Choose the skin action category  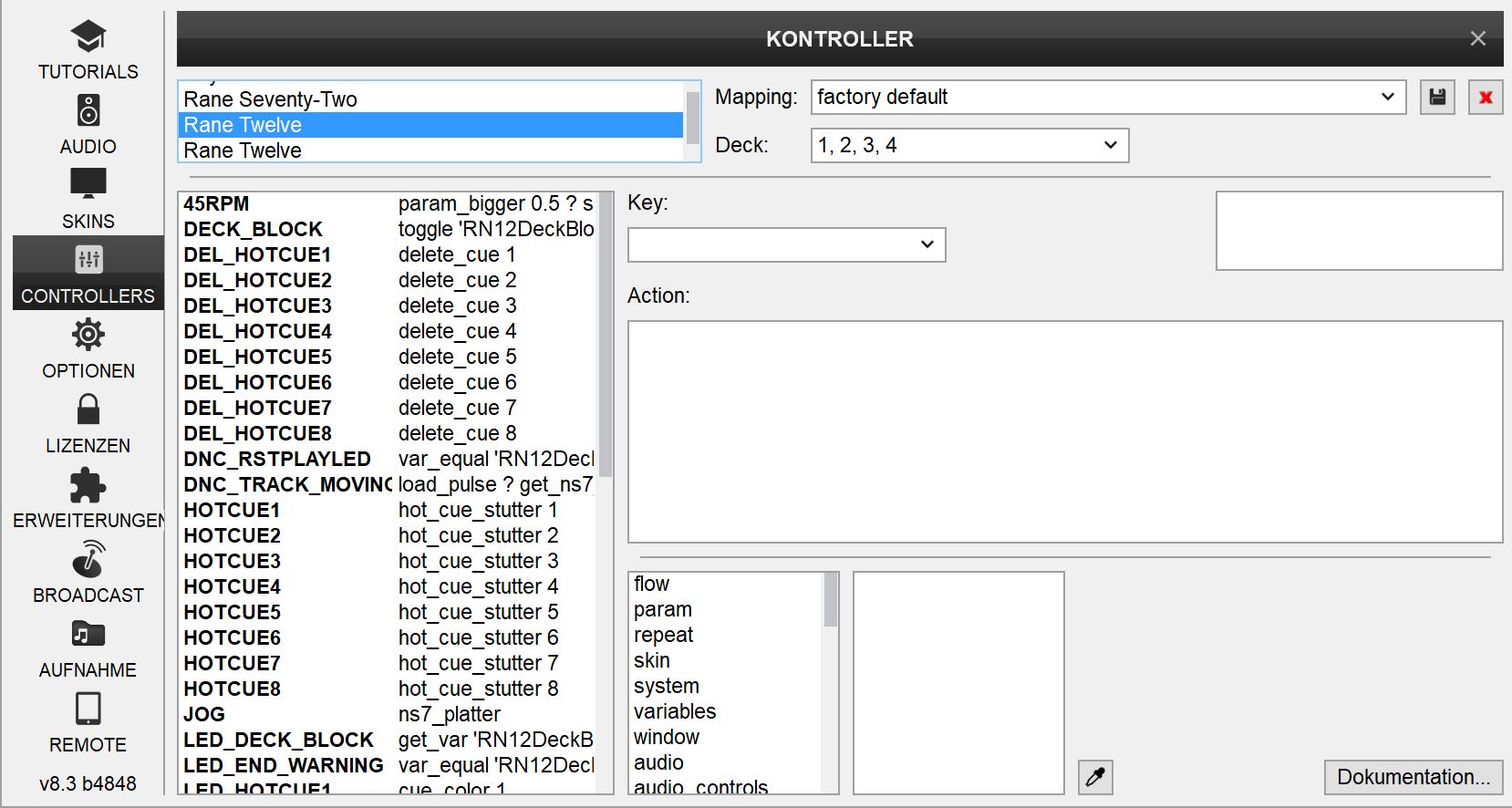[727, 660]
